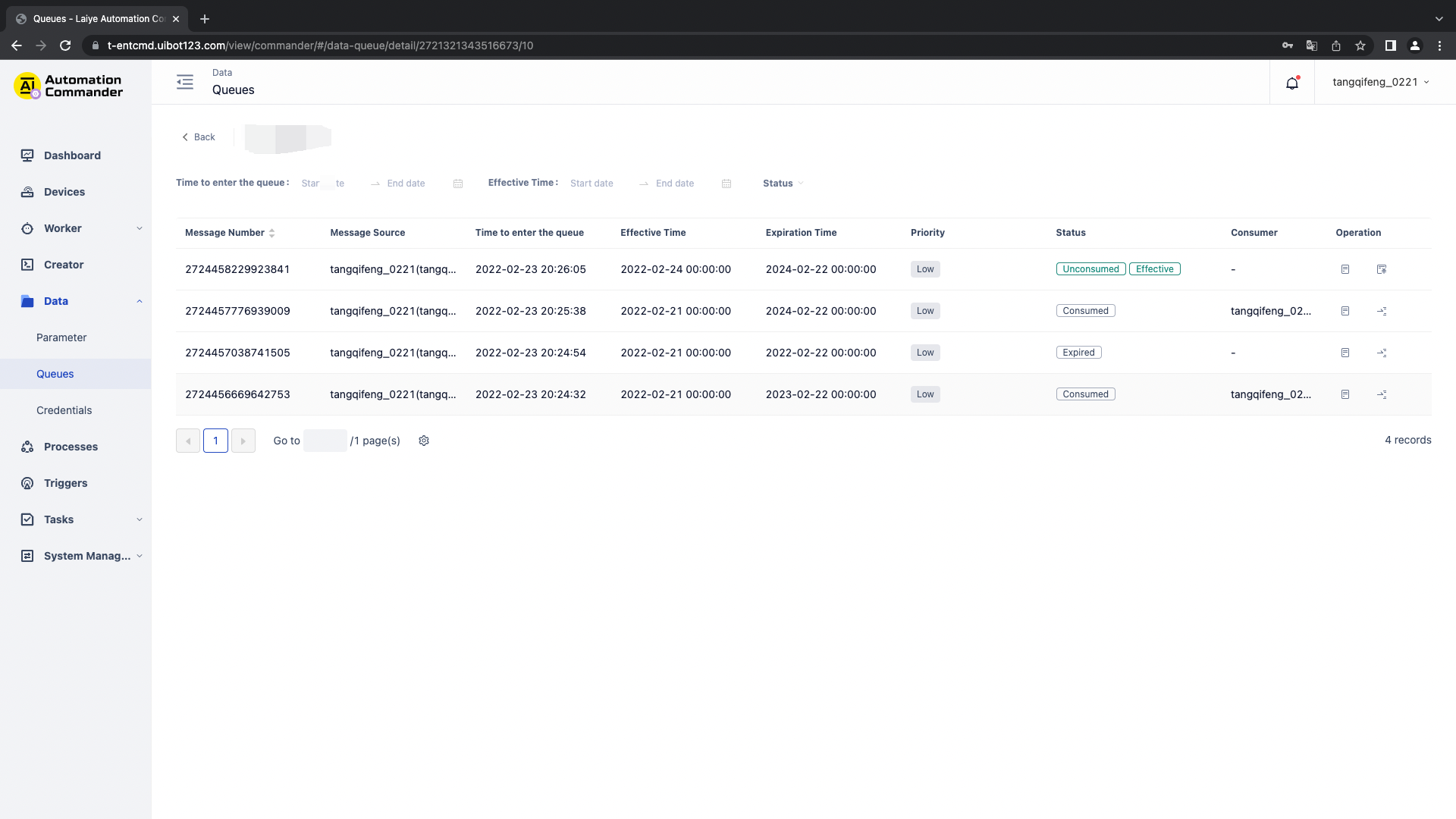Click effective time 2022-02-24 00:00:00
Screen dimensions: 1456x819
pyautogui.click(x=676, y=269)
